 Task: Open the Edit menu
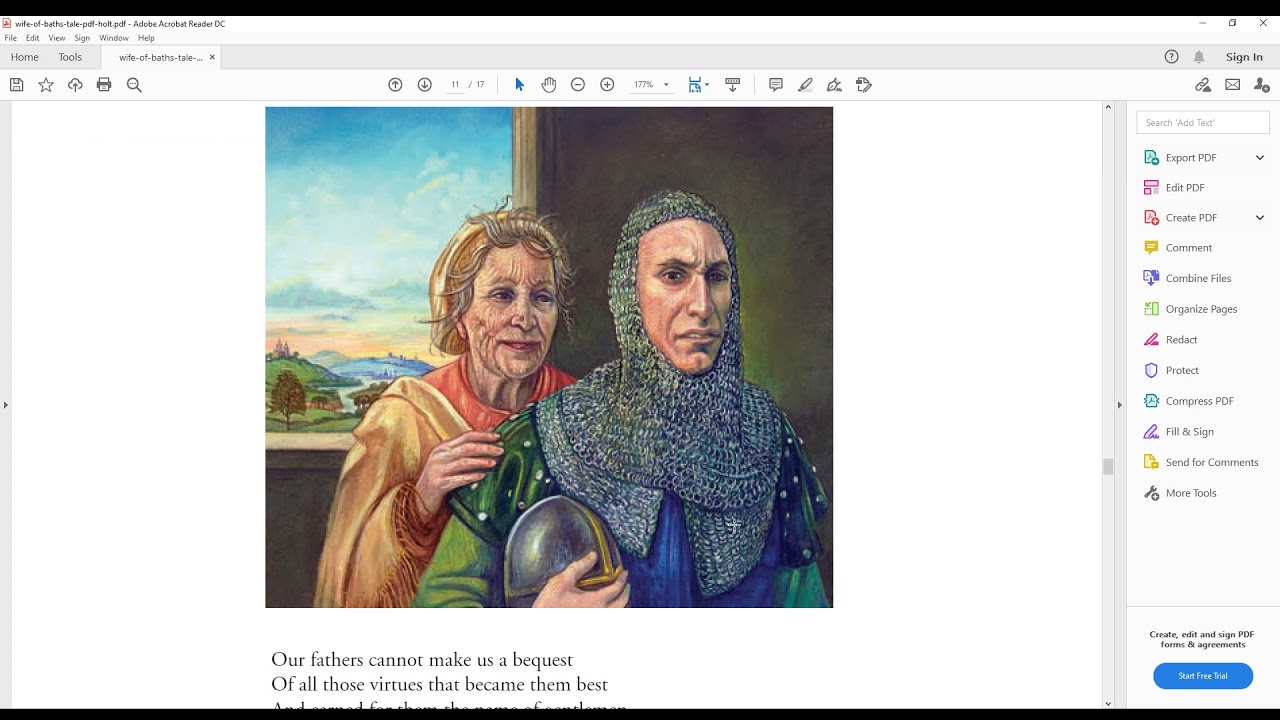33,38
